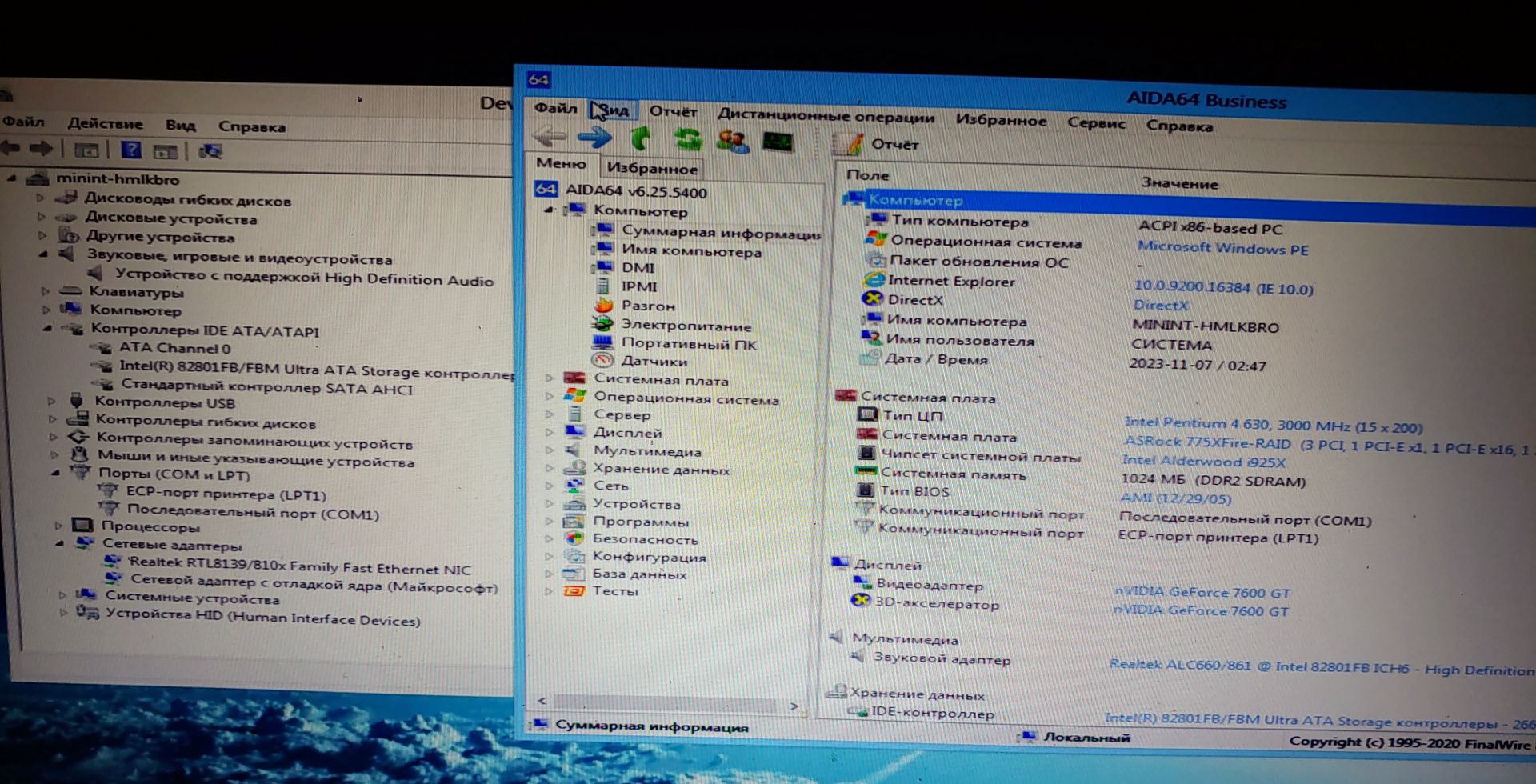The height and width of the screenshot is (784, 1536).
Task: Click the green Up arrow toolbar icon
Action: pyautogui.click(x=640, y=138)
